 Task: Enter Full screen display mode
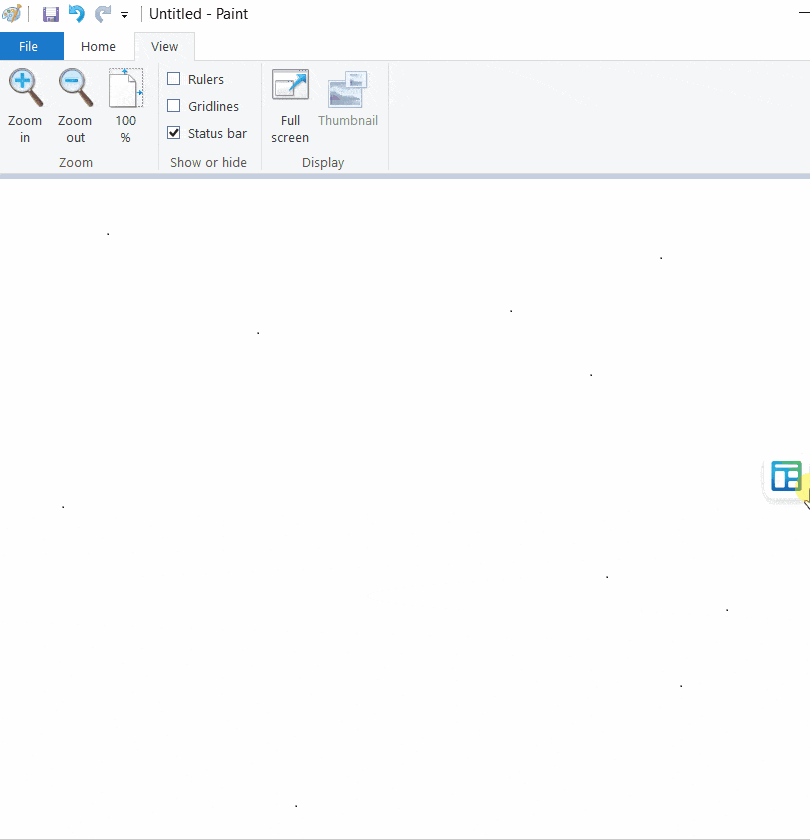[290, 87]
